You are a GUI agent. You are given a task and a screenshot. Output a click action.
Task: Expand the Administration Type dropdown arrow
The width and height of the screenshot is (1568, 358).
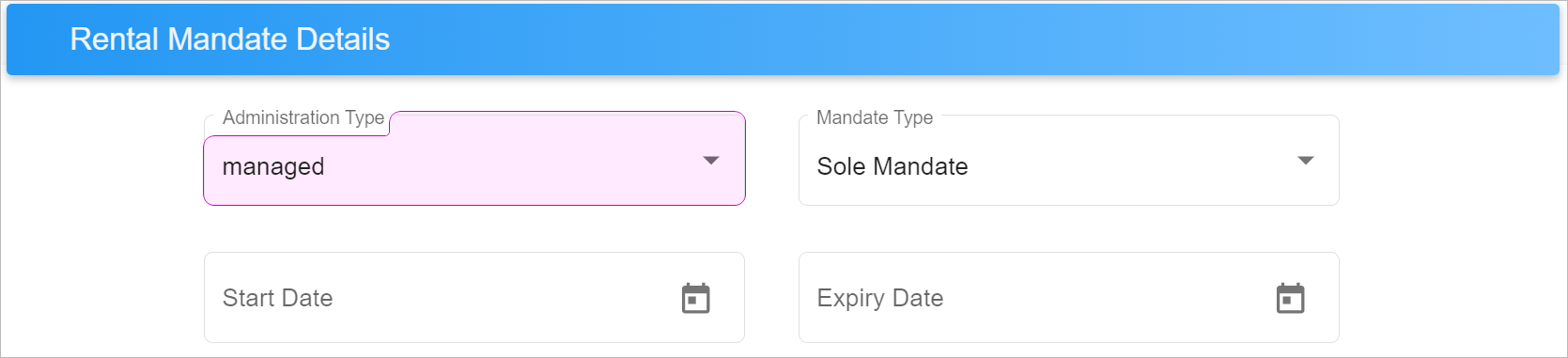[711, 161]
